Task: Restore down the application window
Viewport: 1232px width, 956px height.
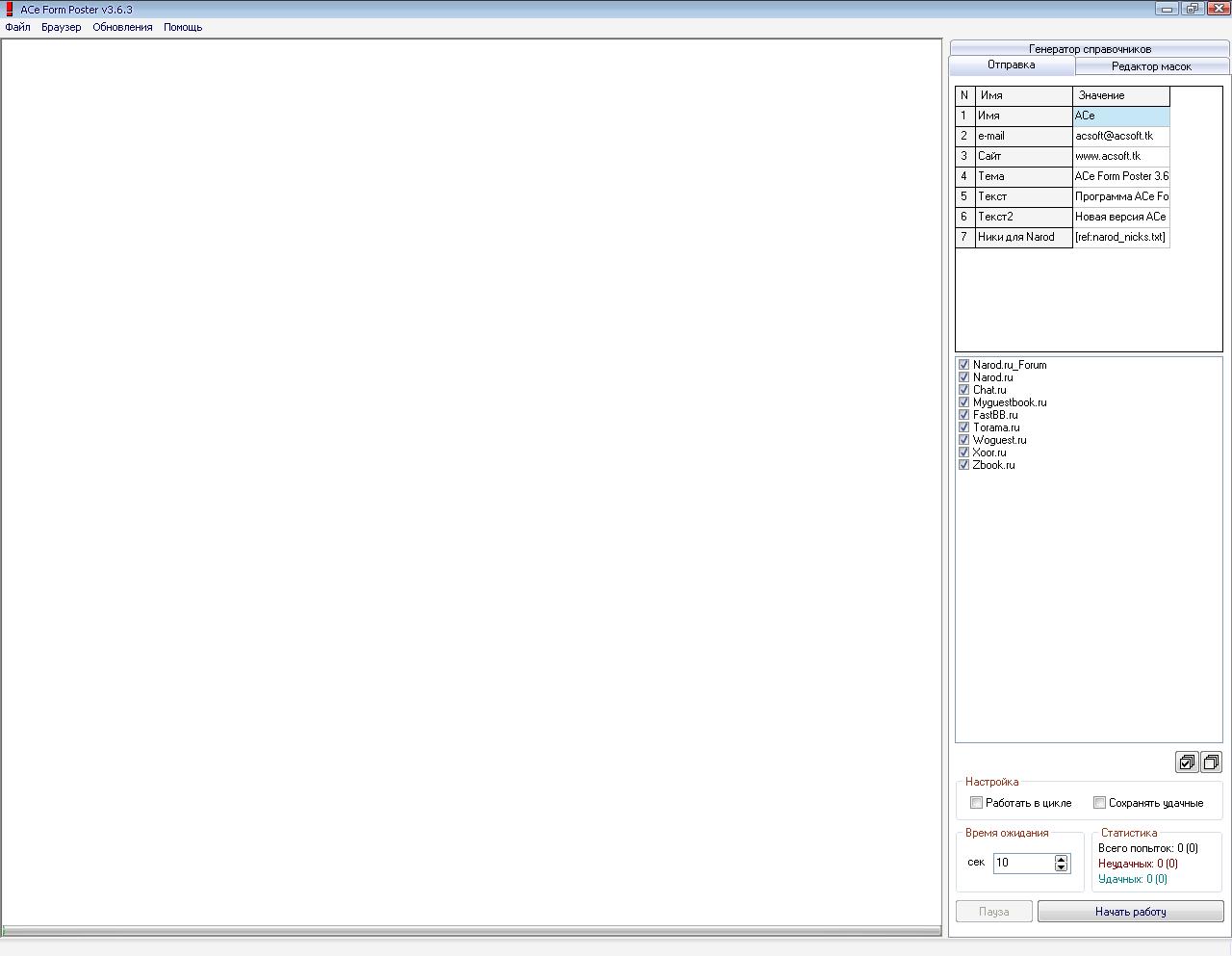Action: tap(1192, 9)
